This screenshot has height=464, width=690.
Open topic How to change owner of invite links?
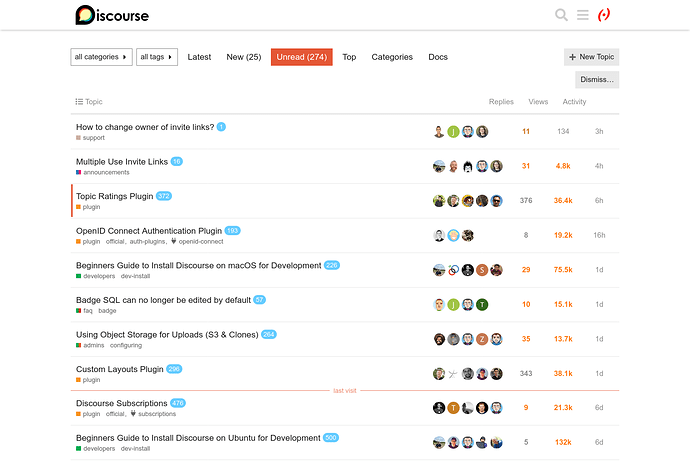click(145, 127)
